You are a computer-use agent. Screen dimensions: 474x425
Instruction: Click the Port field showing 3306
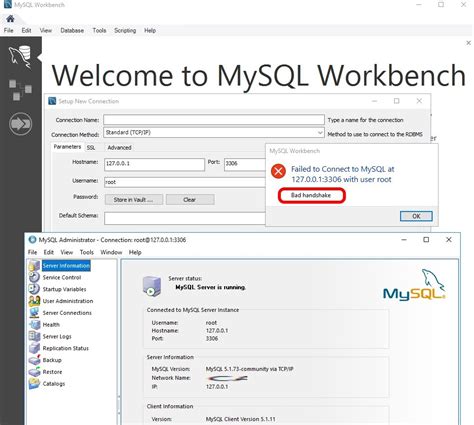(245, 164)
